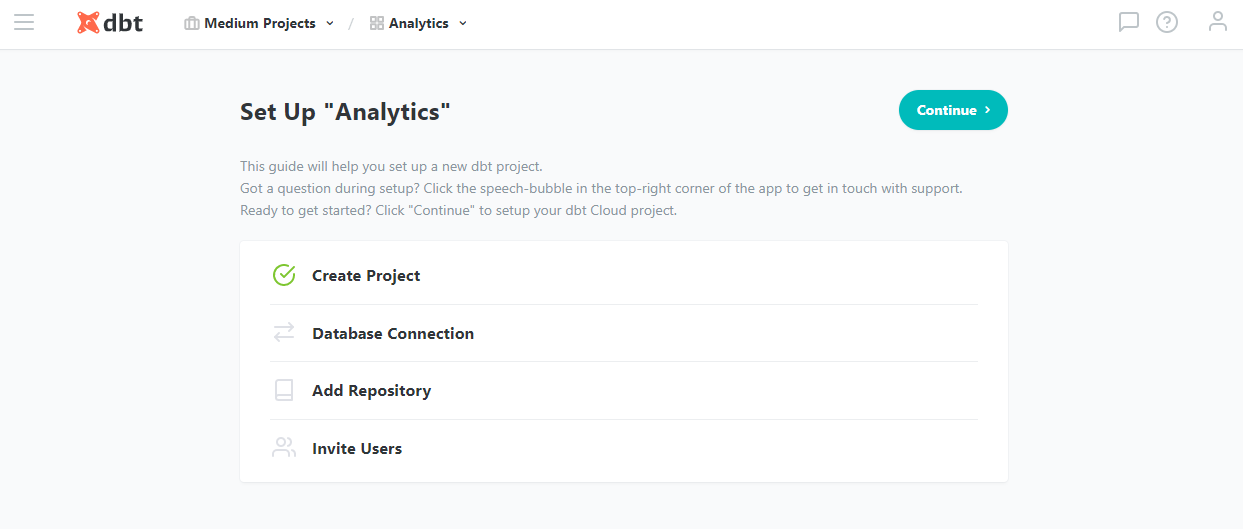This screenshot has width=1243, height=529.
Task: Expand the Medium Projects account dropdown
Action: coord(330,24)
